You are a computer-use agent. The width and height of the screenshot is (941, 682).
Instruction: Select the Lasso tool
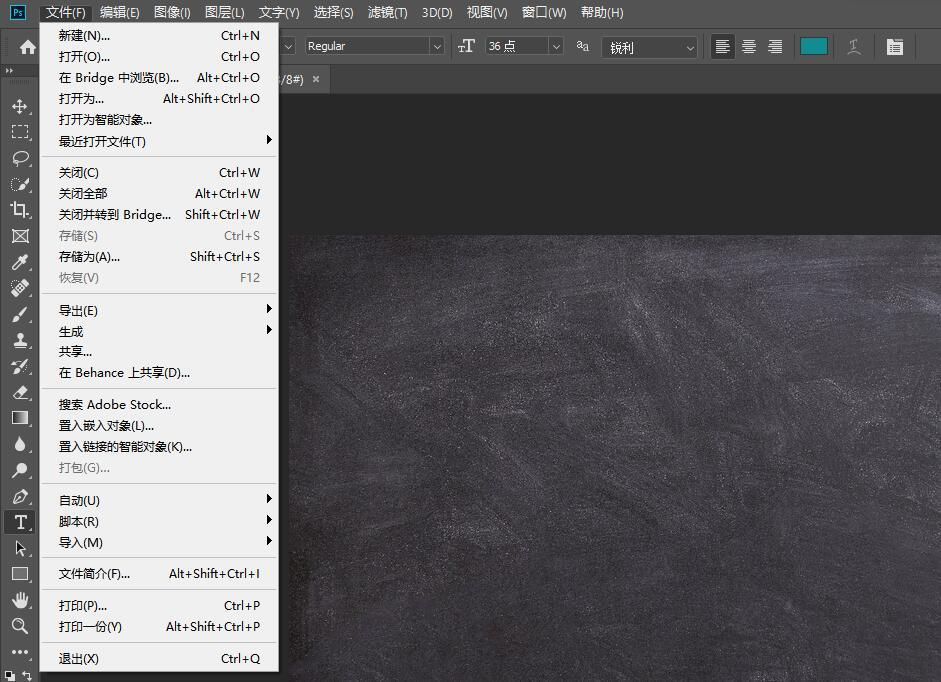[x=20, y=158]
